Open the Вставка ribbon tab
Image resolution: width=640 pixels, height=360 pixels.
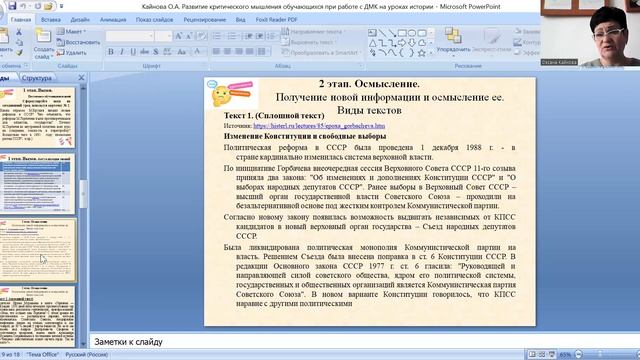pos(51,20)
